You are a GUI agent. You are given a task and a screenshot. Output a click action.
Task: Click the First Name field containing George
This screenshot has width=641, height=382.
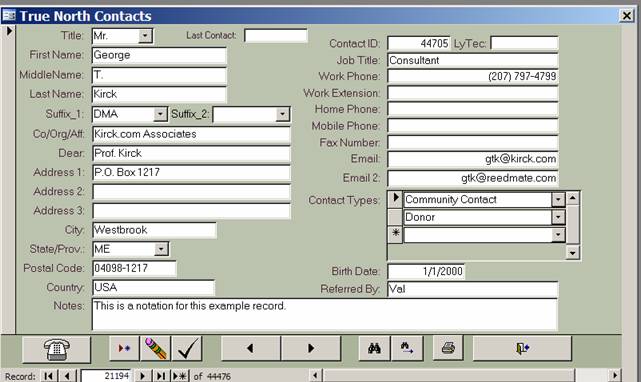(x=159, y=55)
